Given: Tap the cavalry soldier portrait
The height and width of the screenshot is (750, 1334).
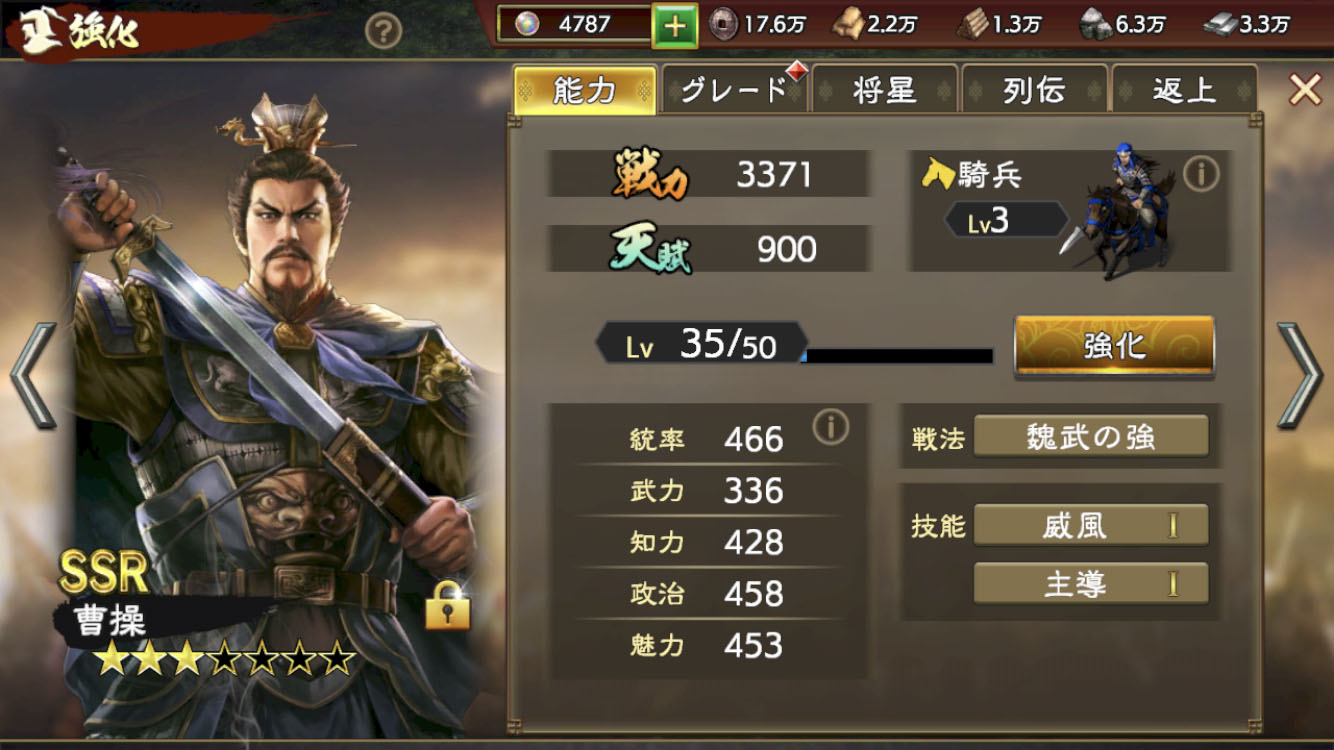Looking at the screenshot, I should tap(1126, 210).
